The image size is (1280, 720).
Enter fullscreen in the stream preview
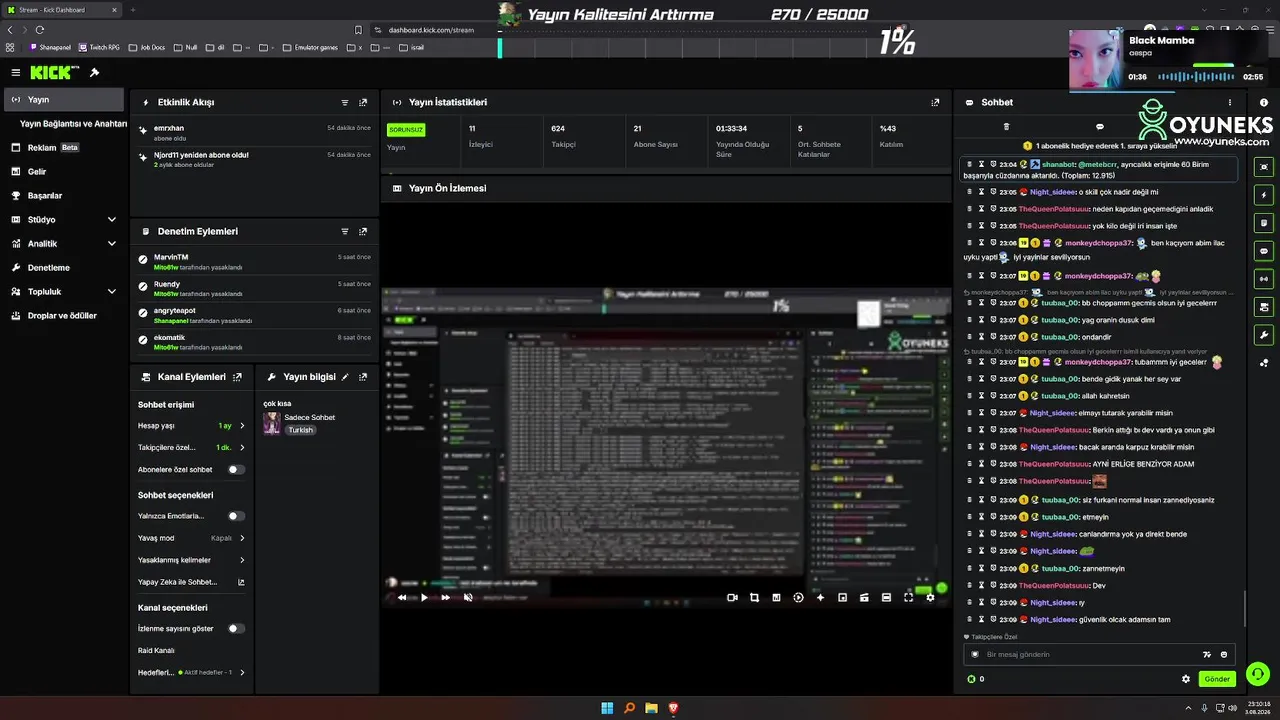click(x=908, y=597)
